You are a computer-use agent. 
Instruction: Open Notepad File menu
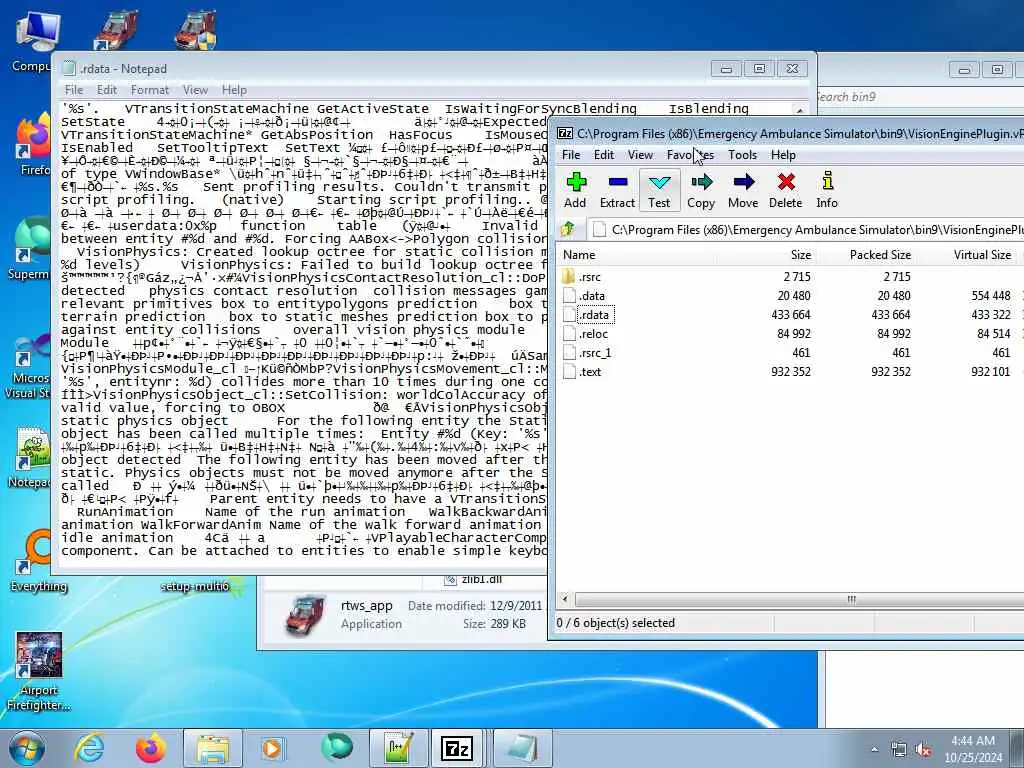click(74, 89)
